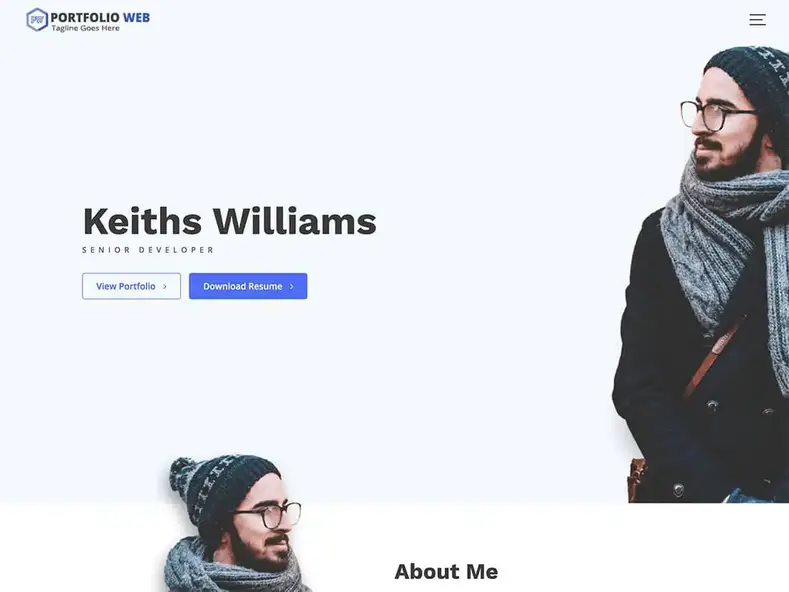Image resolution: width=789 pixels, height=592 pixels.
Task: Open the hamburger navigation menu
Action: click(757, 20)
